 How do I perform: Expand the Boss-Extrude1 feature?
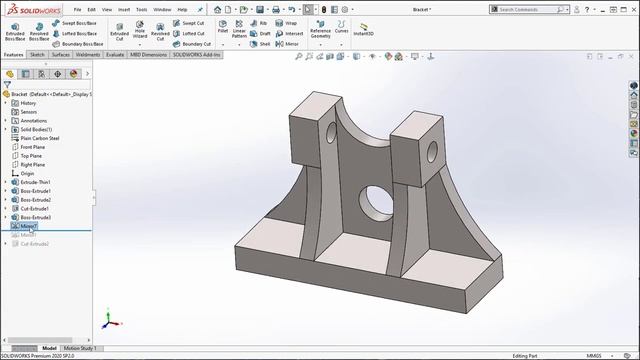[x=6, y=191]
